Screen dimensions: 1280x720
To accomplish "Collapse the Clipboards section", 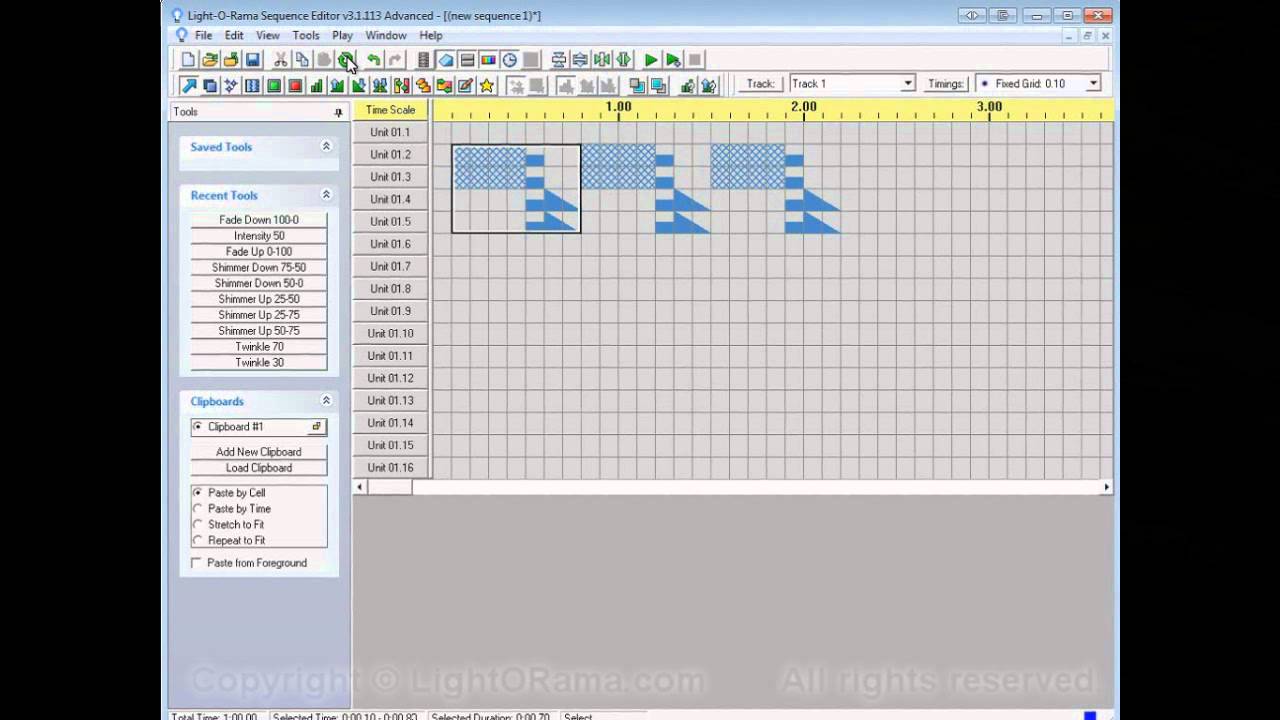I will [326, 401].
